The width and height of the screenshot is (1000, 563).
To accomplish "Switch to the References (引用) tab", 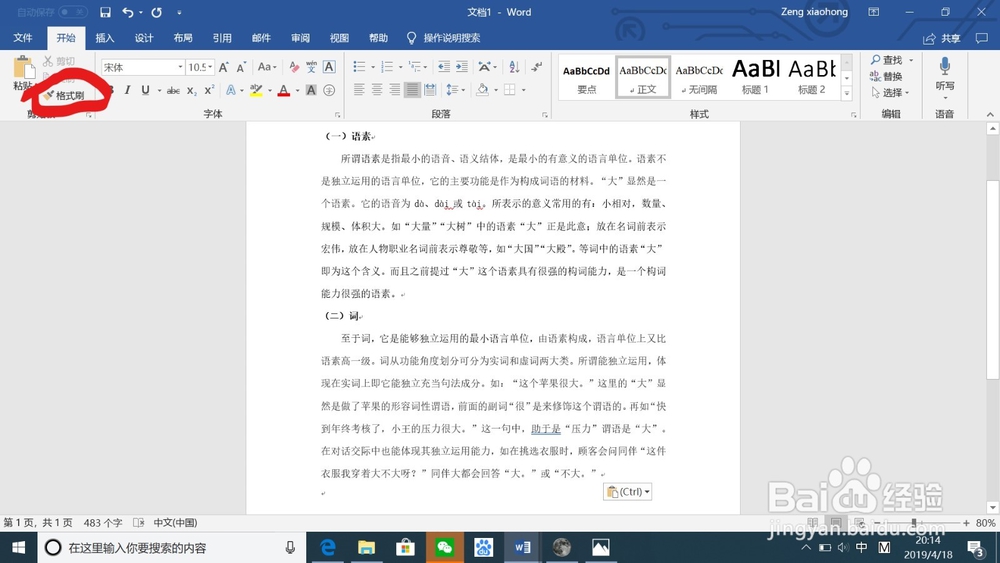I will (x=222, y=38).
